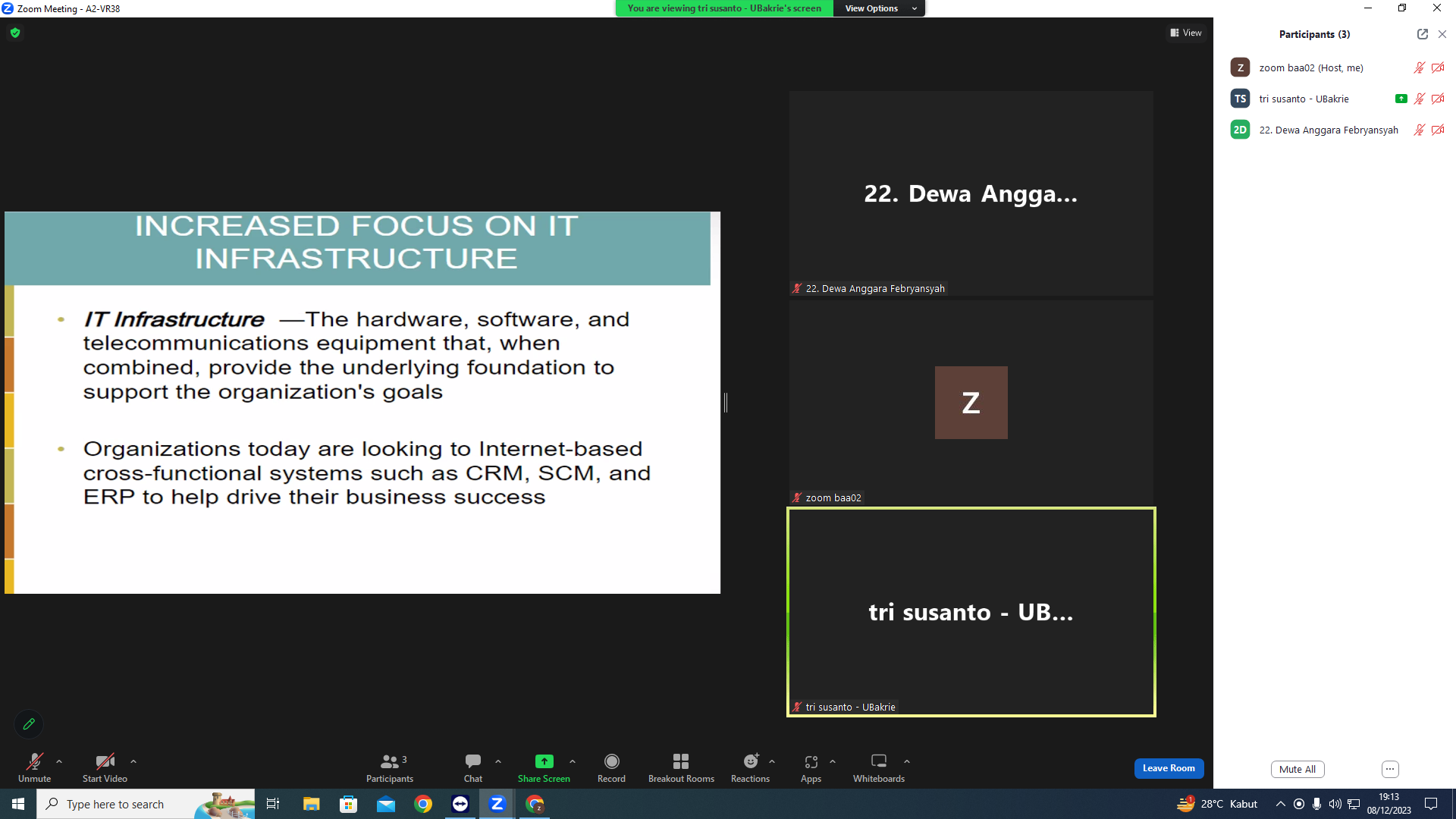Image resolution: width=1456 pixels, height=819 pixels.
Task: Open the Reactions smiley button
Action: pos(750,767)
